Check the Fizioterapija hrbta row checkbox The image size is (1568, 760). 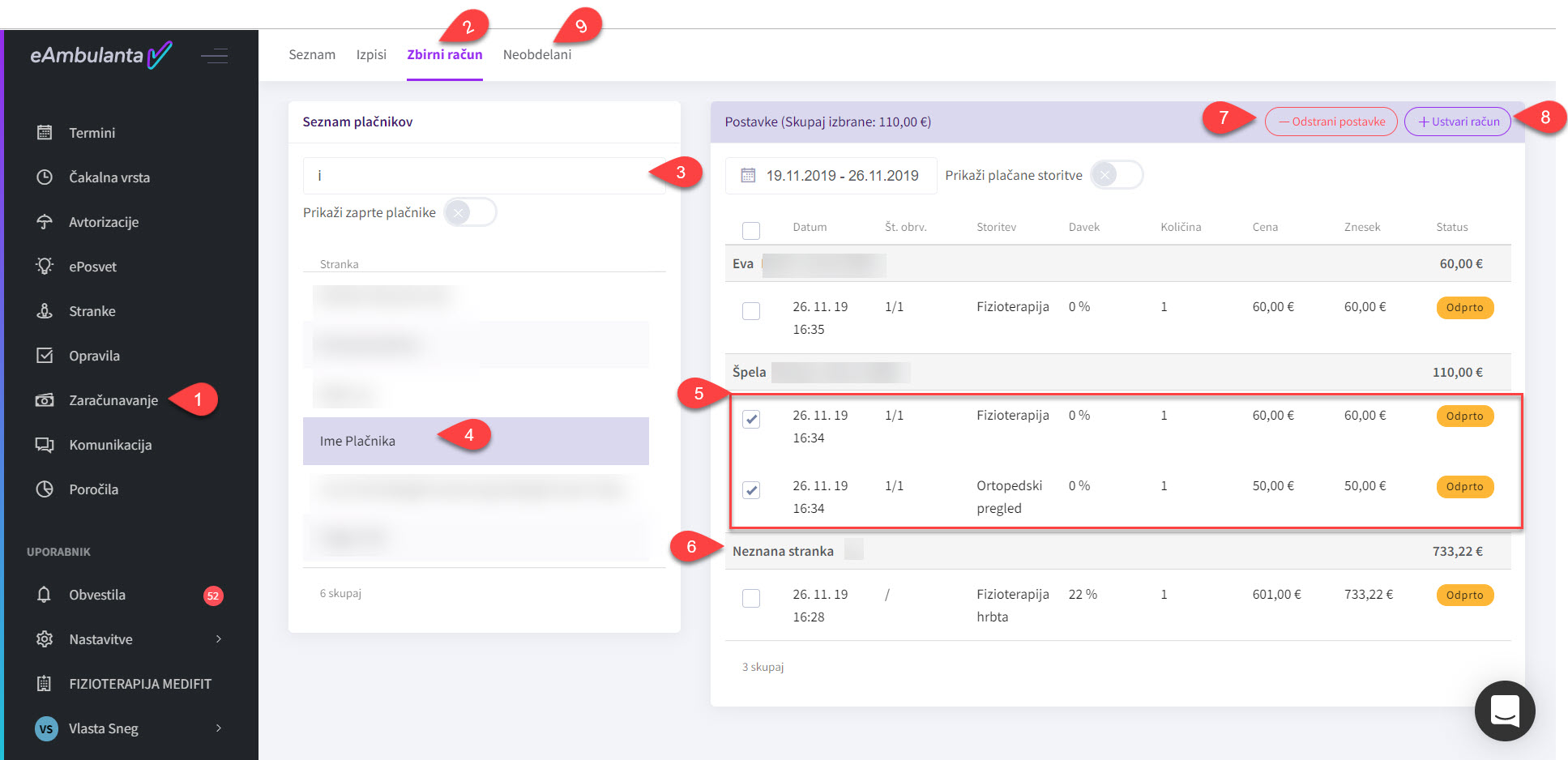[751, 598]
